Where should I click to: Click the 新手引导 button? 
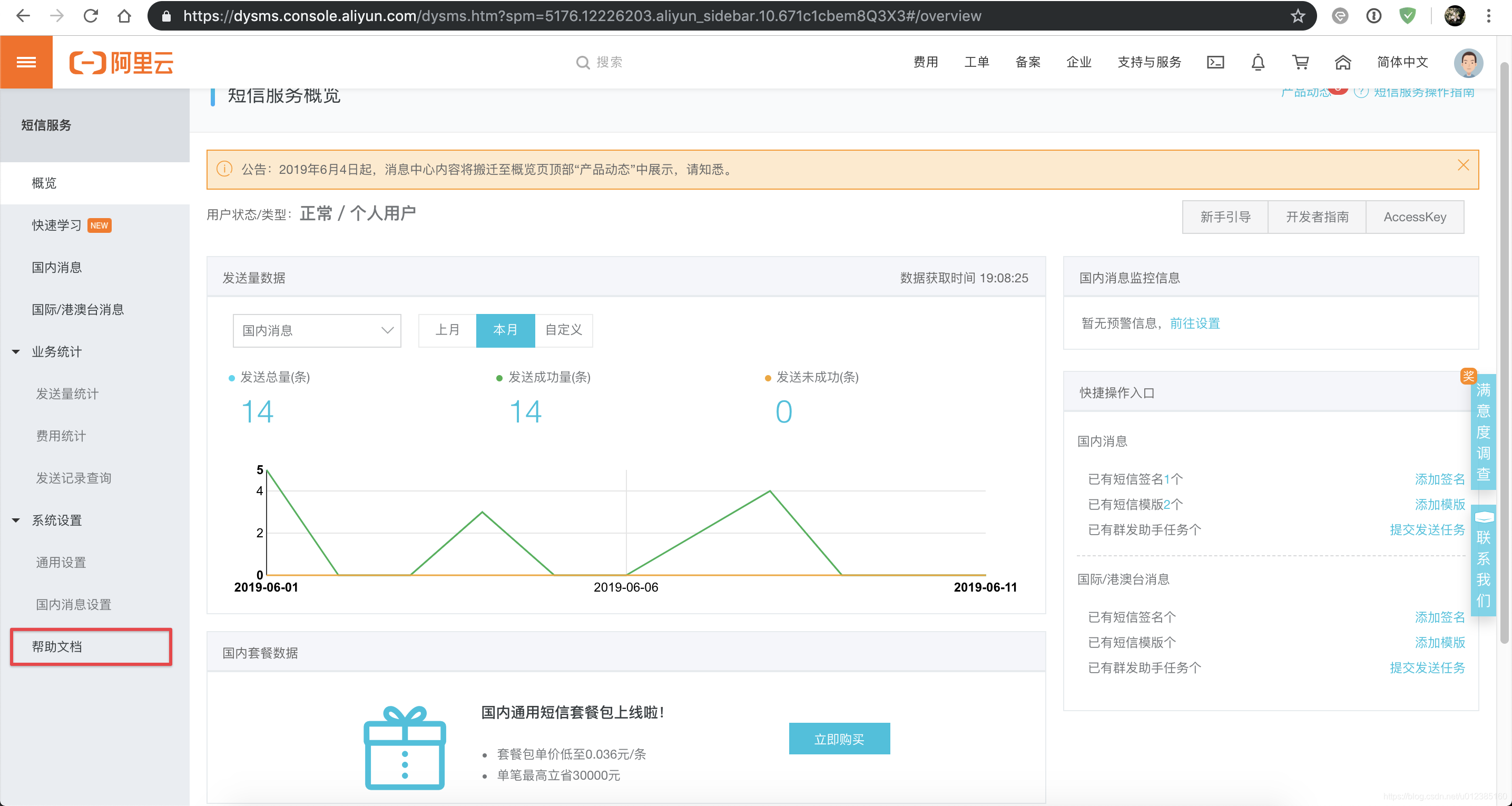1225,217
